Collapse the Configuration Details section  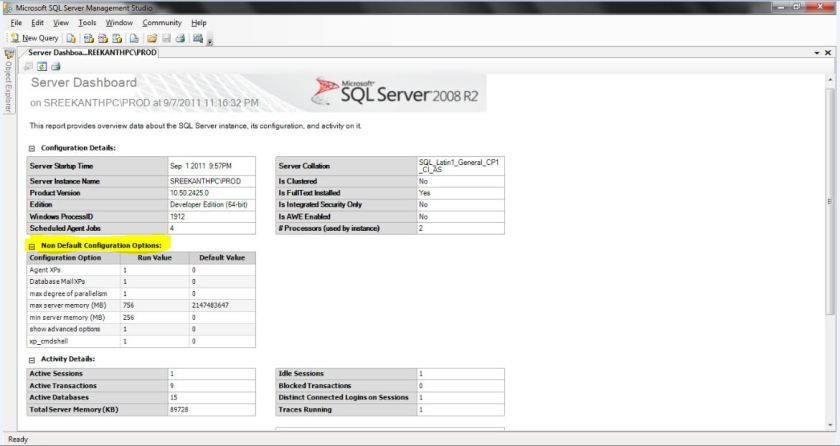pyautogui.click(x=33, y=148)
